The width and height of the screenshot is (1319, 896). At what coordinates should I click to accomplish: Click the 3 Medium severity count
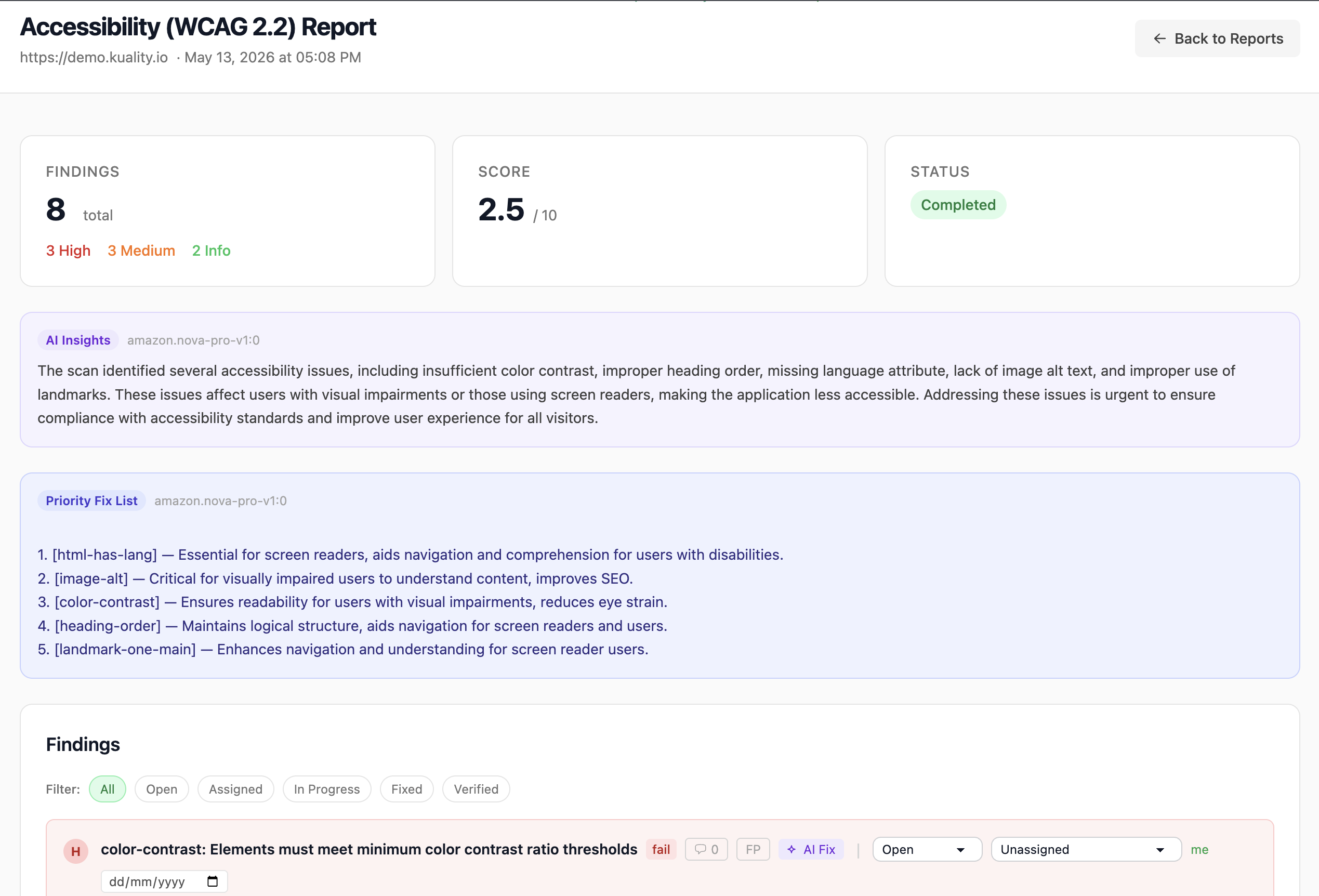tap(141, 250)
